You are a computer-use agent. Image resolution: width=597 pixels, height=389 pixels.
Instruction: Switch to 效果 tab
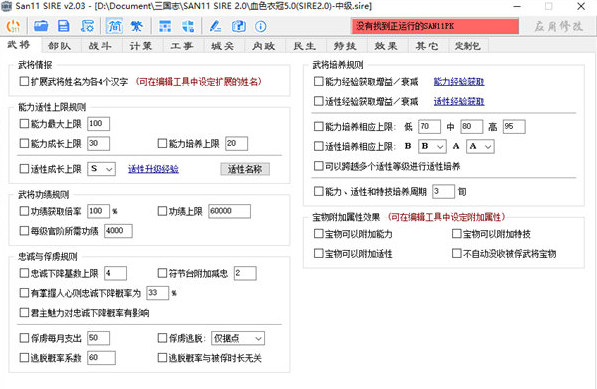386,46
